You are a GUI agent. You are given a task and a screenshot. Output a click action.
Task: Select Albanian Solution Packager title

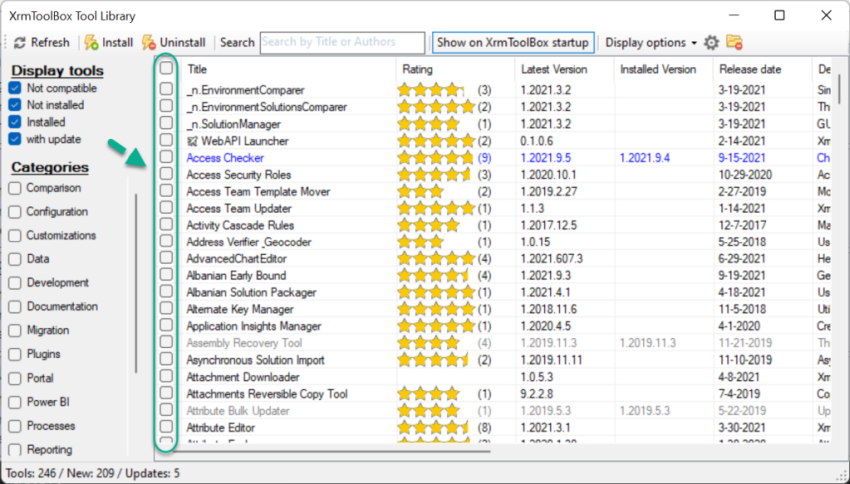(x=252, y=292)
